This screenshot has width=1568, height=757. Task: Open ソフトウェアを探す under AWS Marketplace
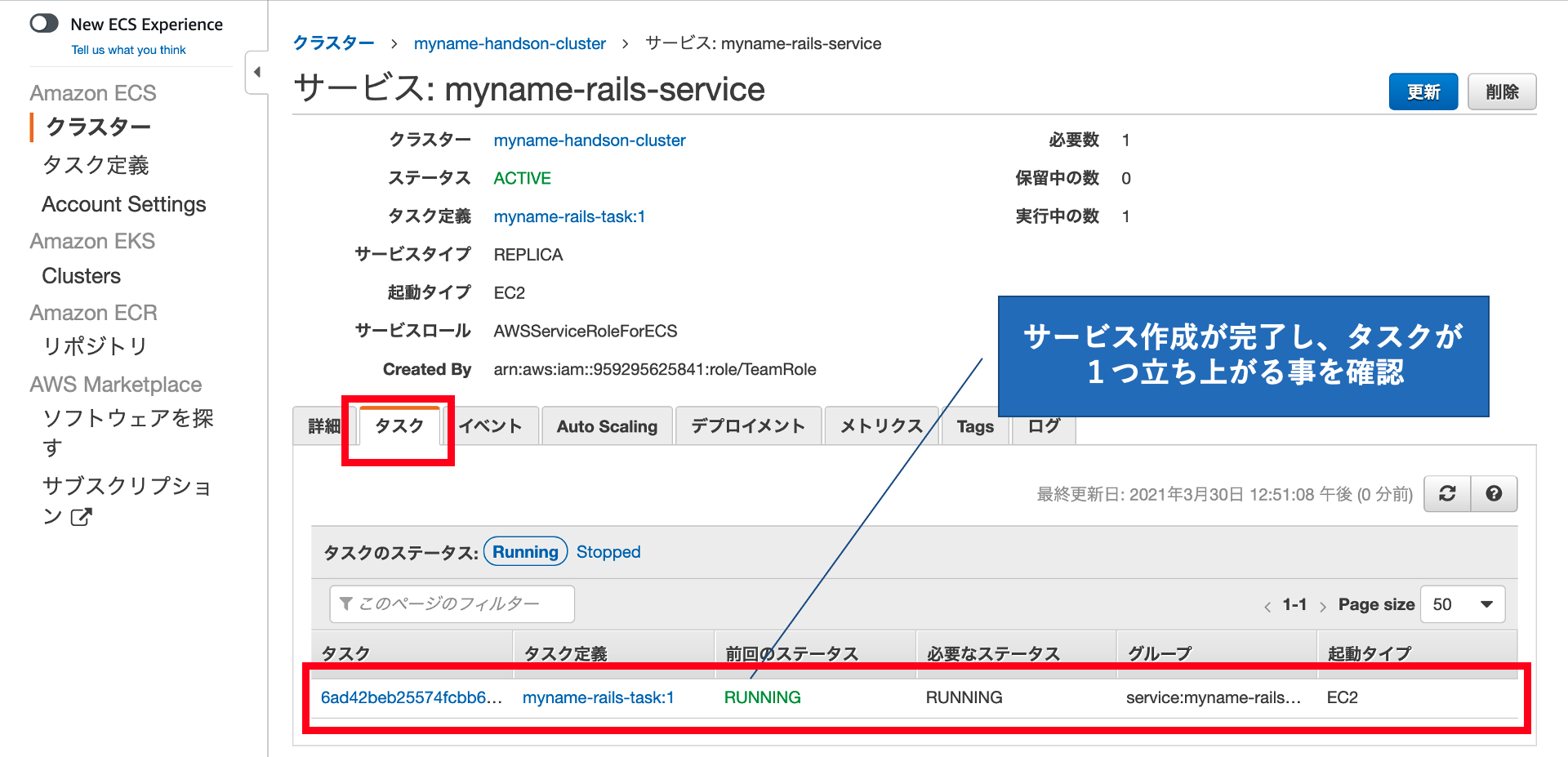tap(127, 433)
